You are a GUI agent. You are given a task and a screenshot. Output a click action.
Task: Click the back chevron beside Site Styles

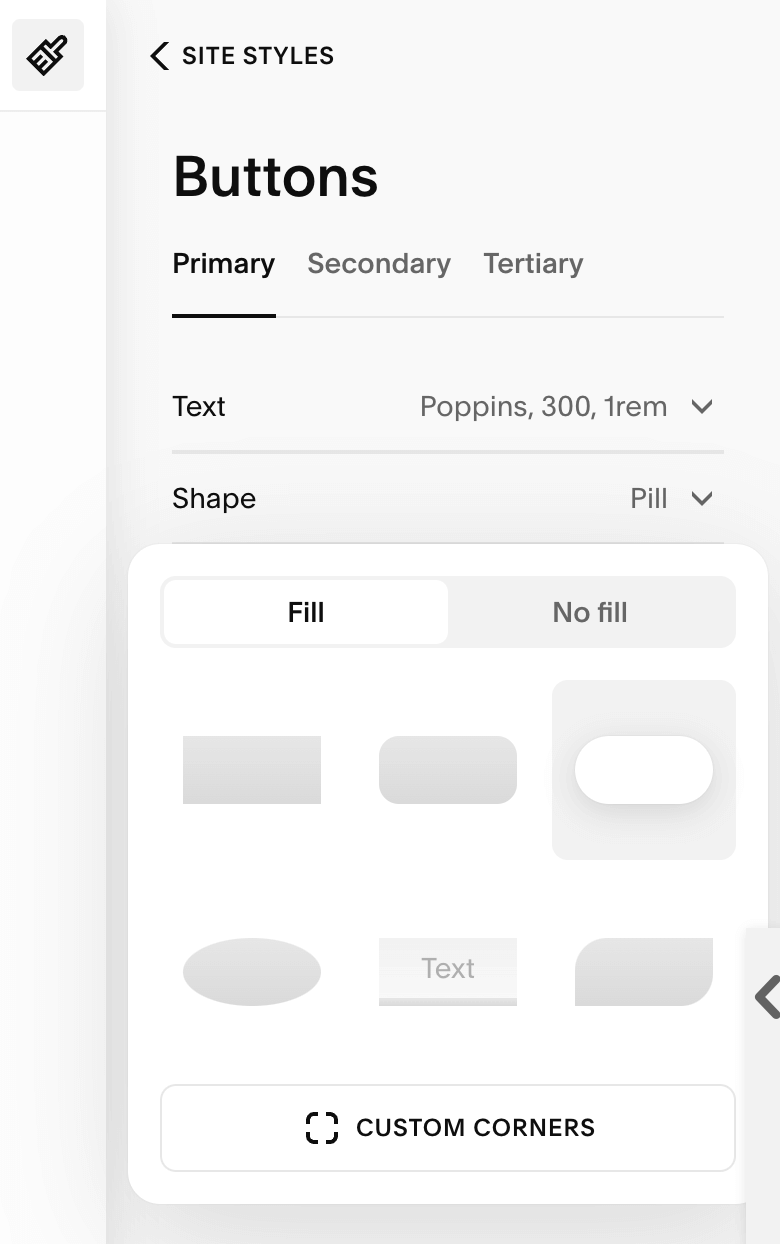coord(159,56)
